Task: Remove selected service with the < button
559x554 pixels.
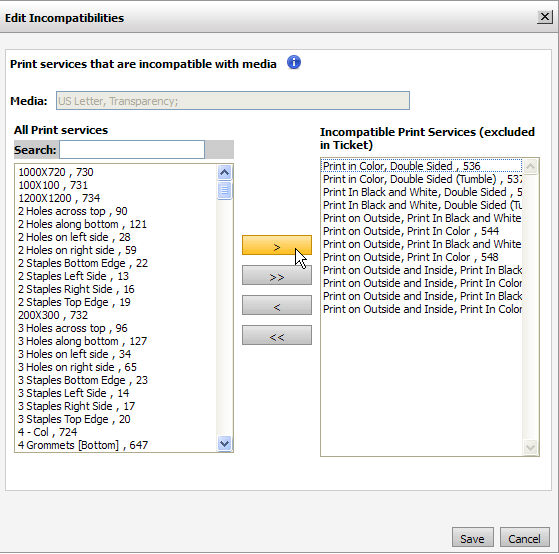Action: tap(277, 305)
